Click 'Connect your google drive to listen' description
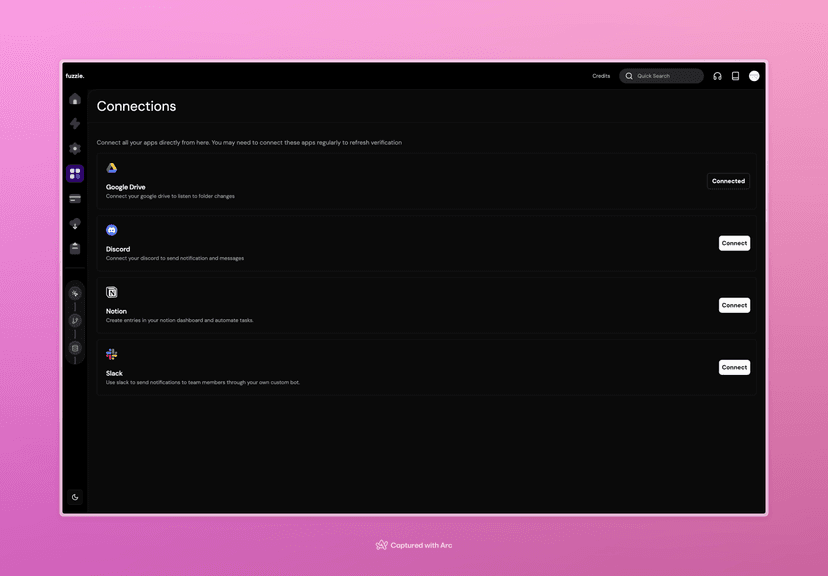This screenshot has width=828, height=576. coord(170,196)
